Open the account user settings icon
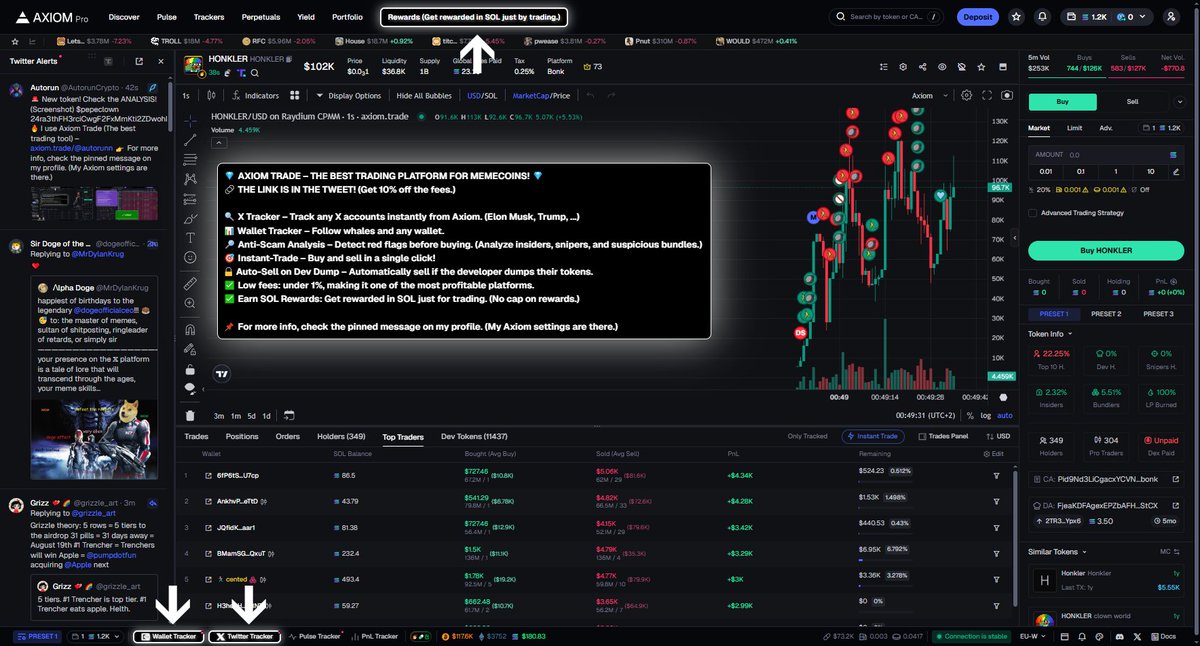The height and width of the screenshot is (646, 1200). click(x=1172, y=17)
